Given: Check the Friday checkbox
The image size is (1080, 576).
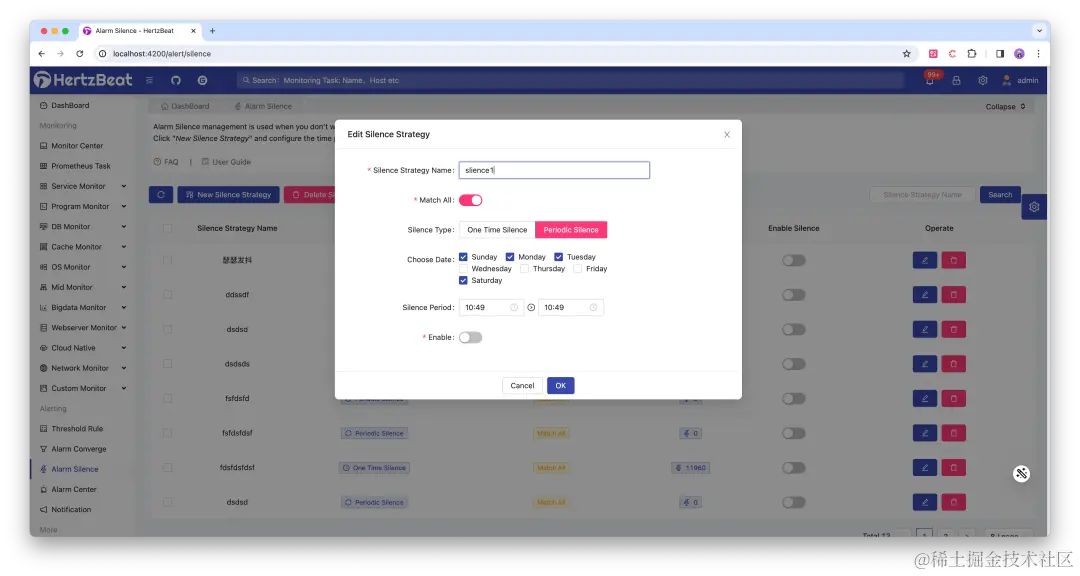Looking at the screenshot, I should pos(578,269).
